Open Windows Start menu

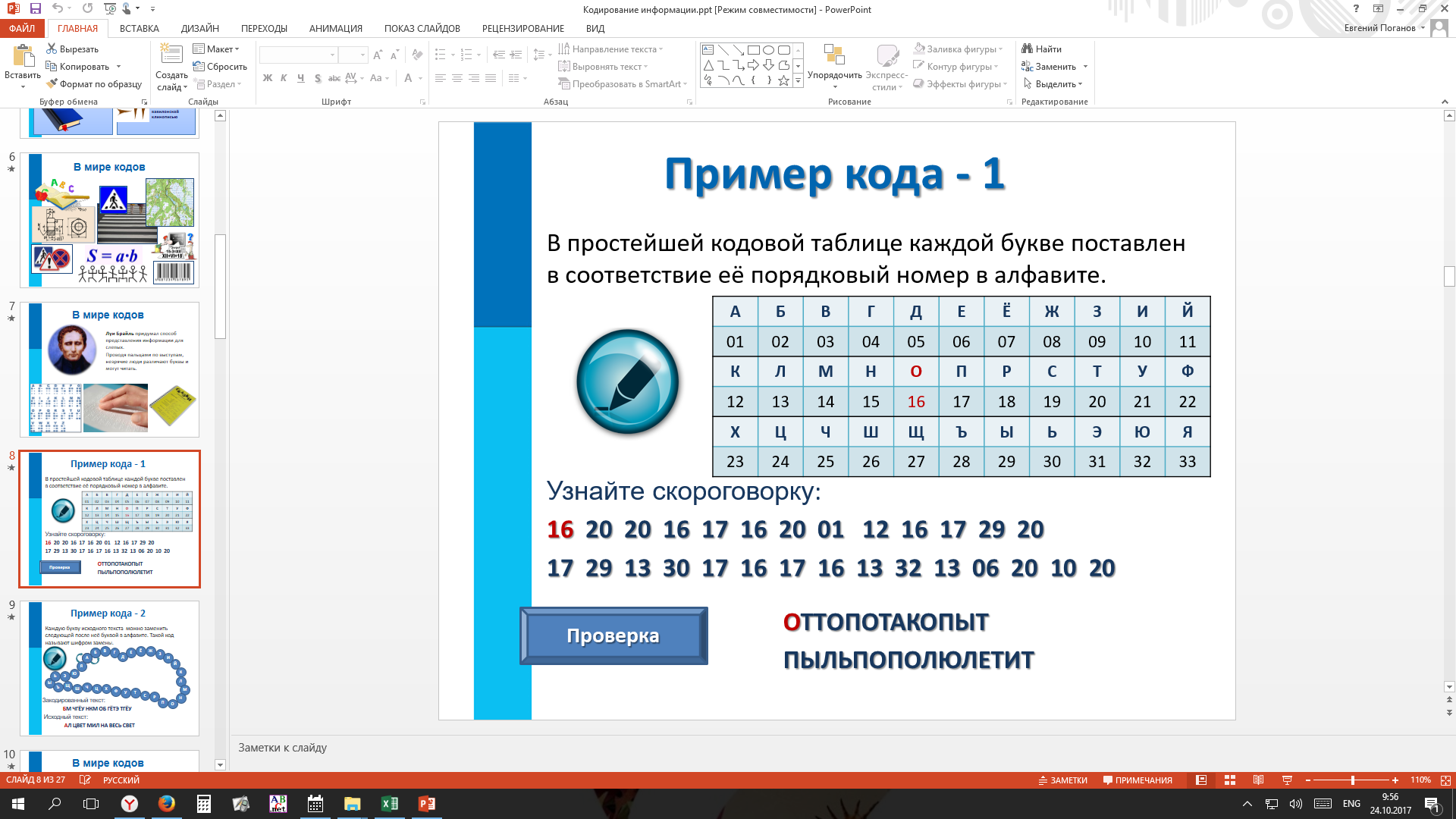coord(18,804)
